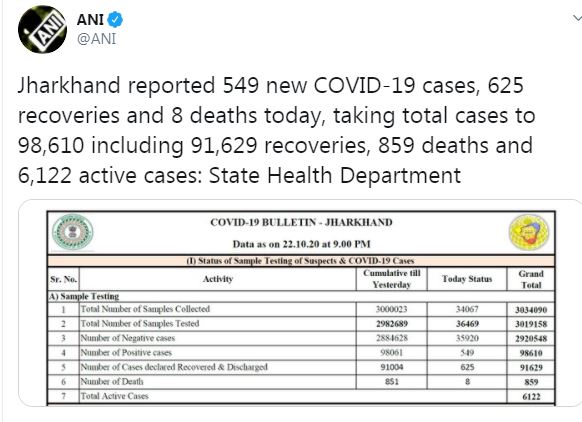This screenshot has height=422, width=582.
Task: Open the attached bulletin image title
Action: [301, 222]
